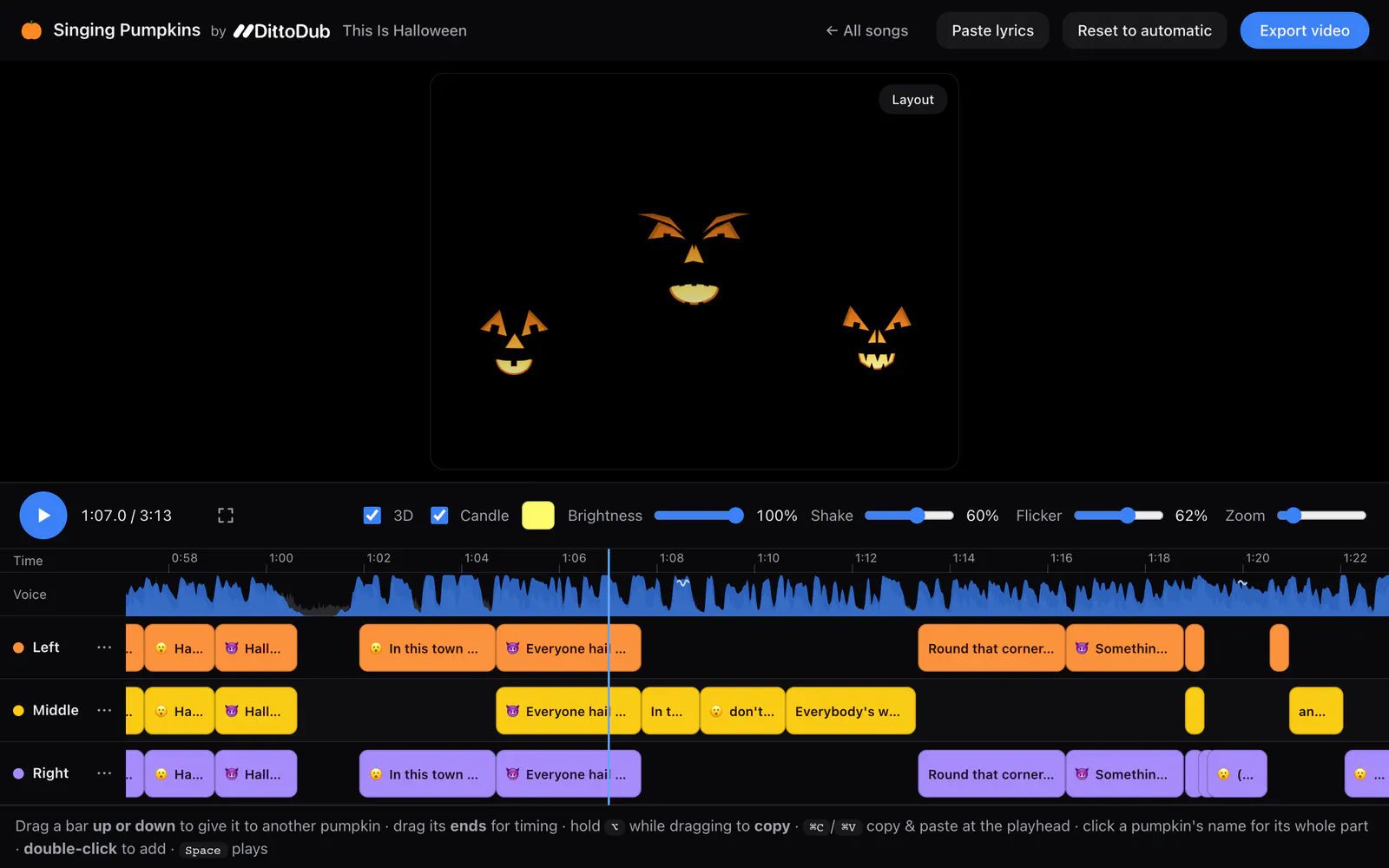
Task: Click the right pumpkin in the preview
Action: click(877, 338)
